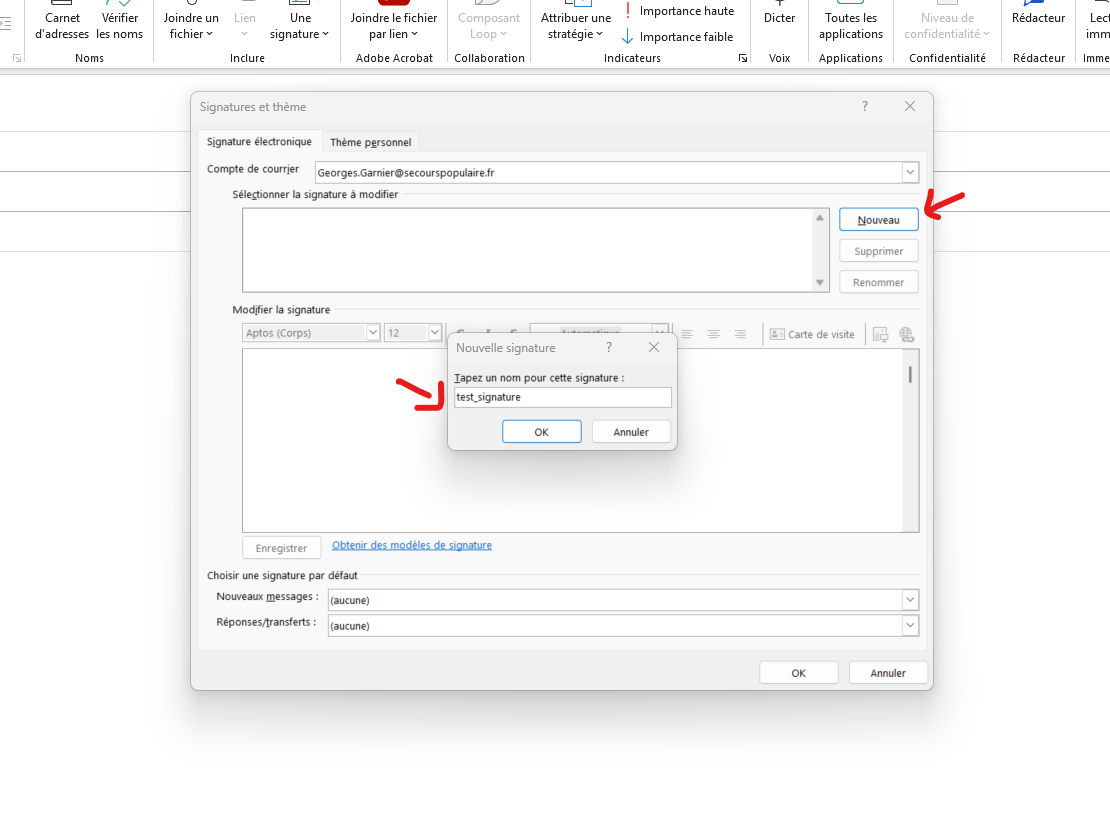Click the insert picture icon in signature toolbar

[x=880, y=334]
